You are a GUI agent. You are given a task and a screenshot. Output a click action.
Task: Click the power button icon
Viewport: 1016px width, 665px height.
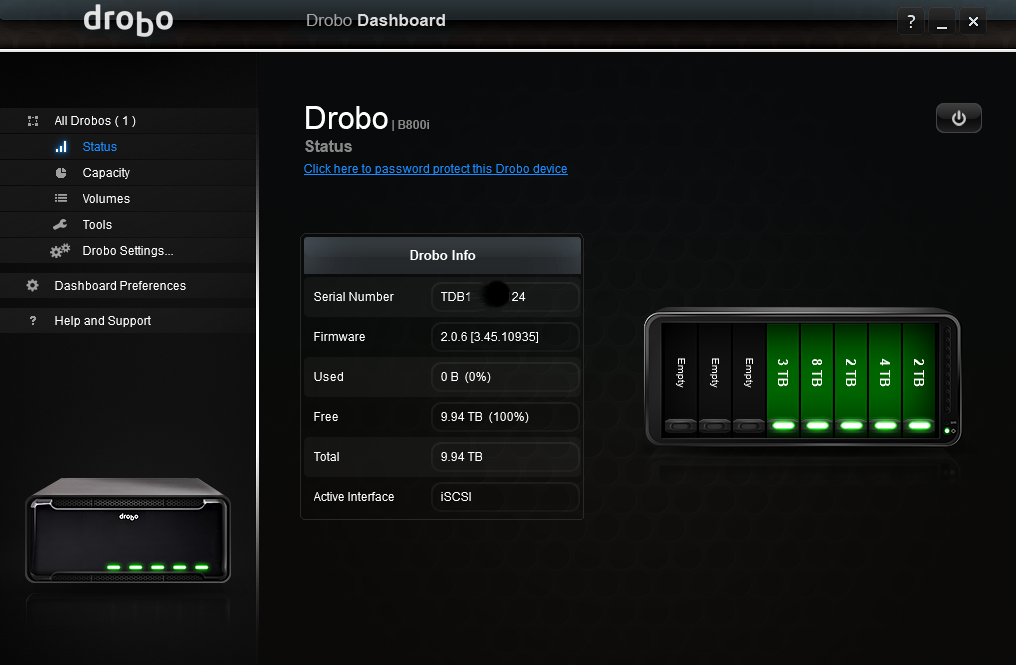(958, 118)
